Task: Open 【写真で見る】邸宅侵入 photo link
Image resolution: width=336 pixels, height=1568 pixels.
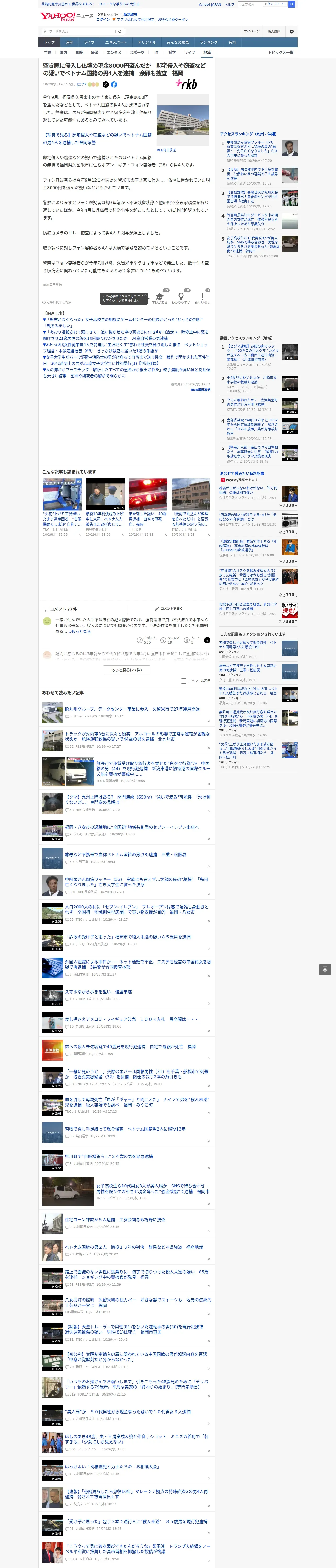Action: (x=97, y=139)
